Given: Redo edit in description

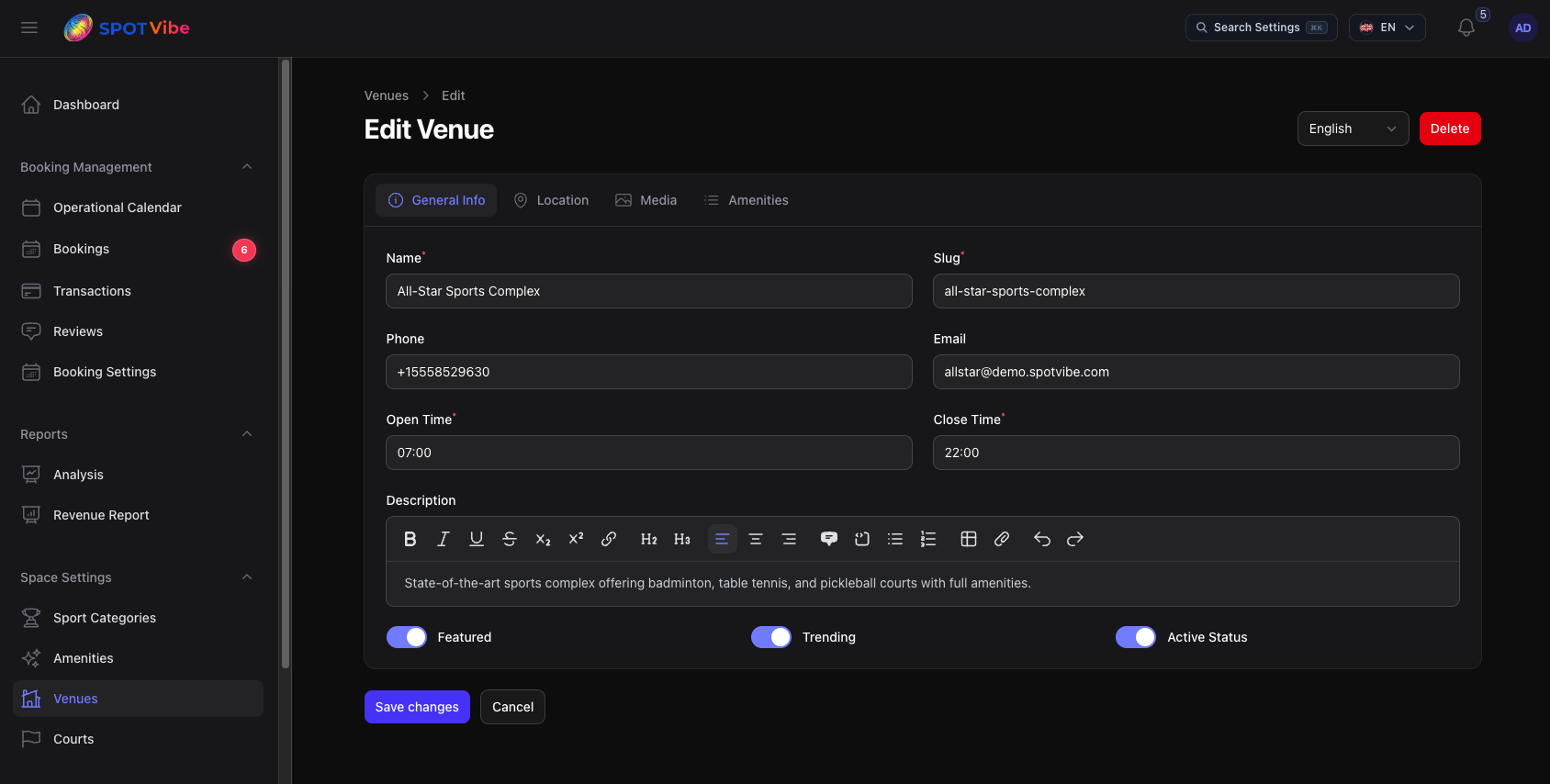Looking at the screenshot, I should [x=1075, y=539].
